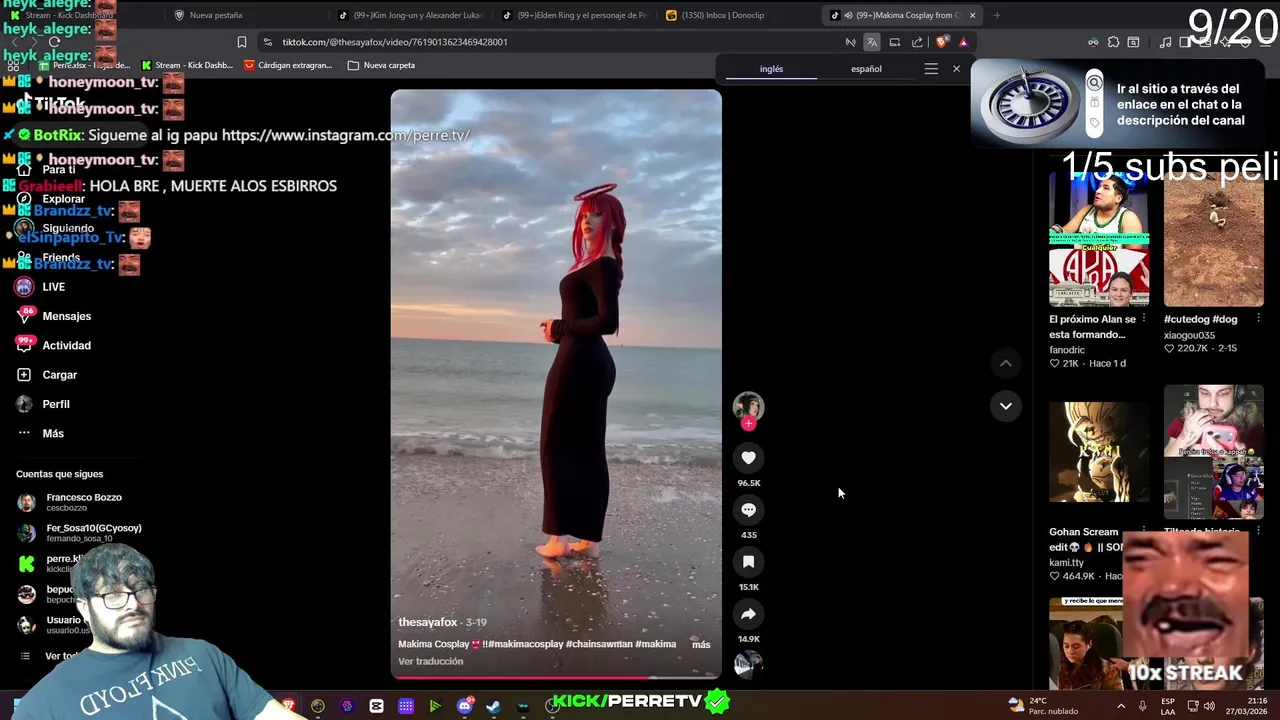Open Steam icon in taskbar
Viewport: 1280px width, 720px height.
[x=493, y=706]
